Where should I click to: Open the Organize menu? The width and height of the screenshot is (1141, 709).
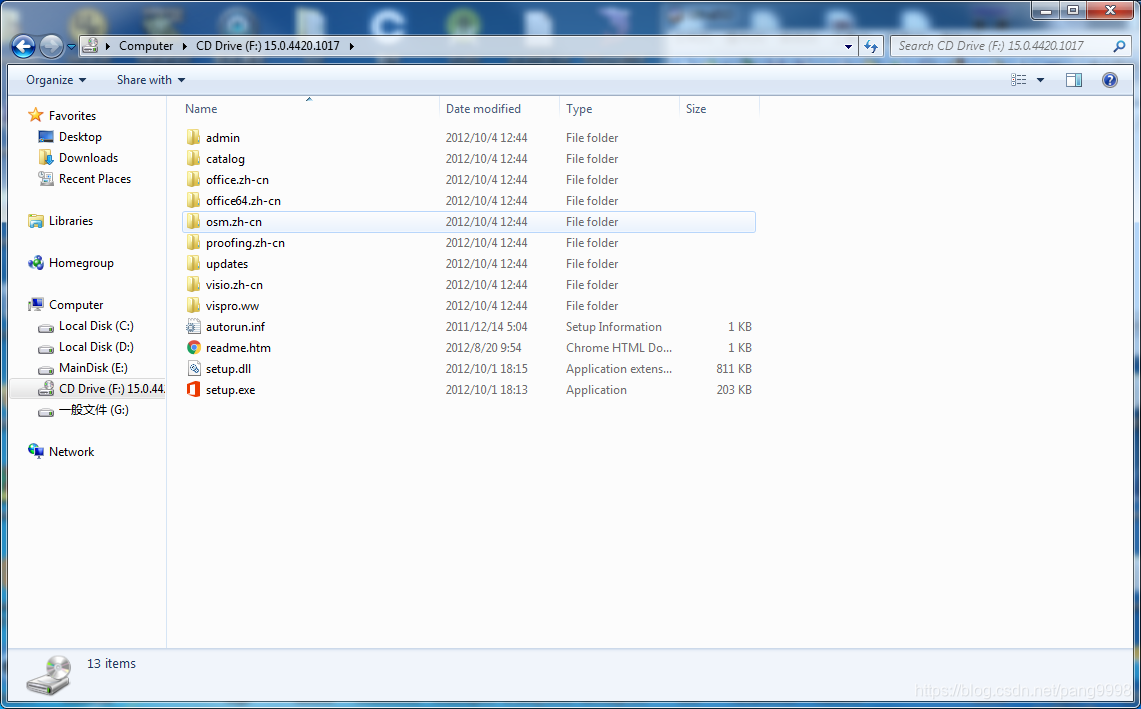(x=56, y=79)
